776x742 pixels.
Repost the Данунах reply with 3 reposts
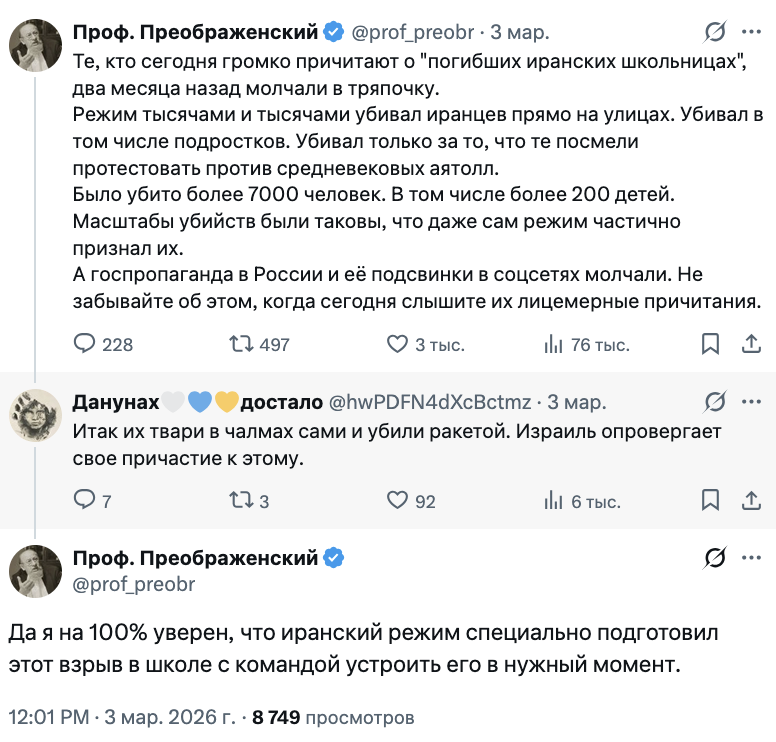pos(241,501)
